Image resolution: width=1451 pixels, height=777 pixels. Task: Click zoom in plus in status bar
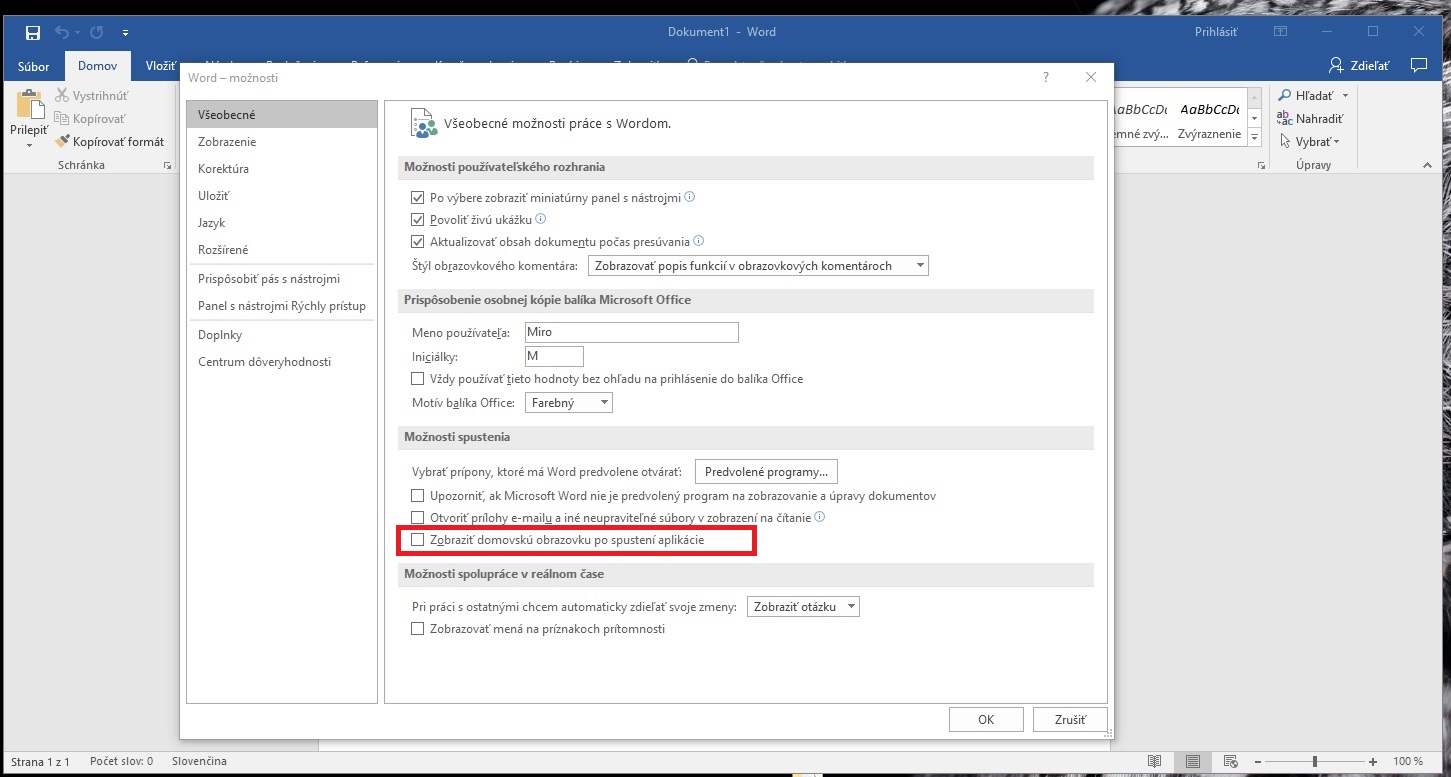pyautogui.click(x=1375, y=762)
